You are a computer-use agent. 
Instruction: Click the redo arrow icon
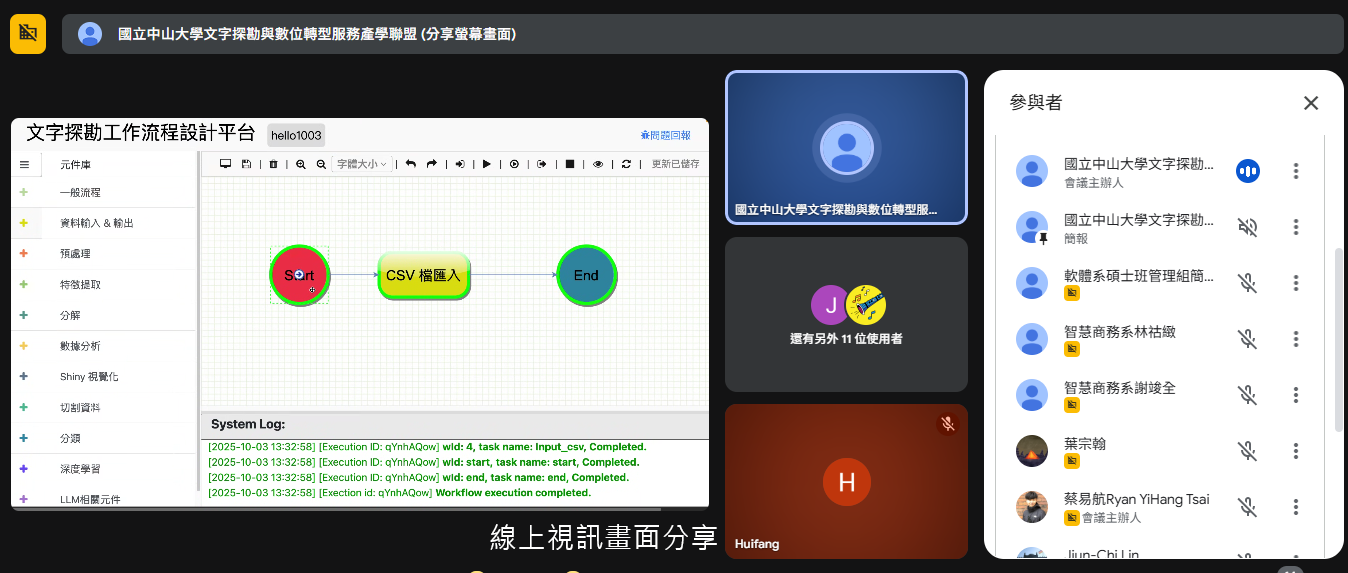click(x=432, y=164)
